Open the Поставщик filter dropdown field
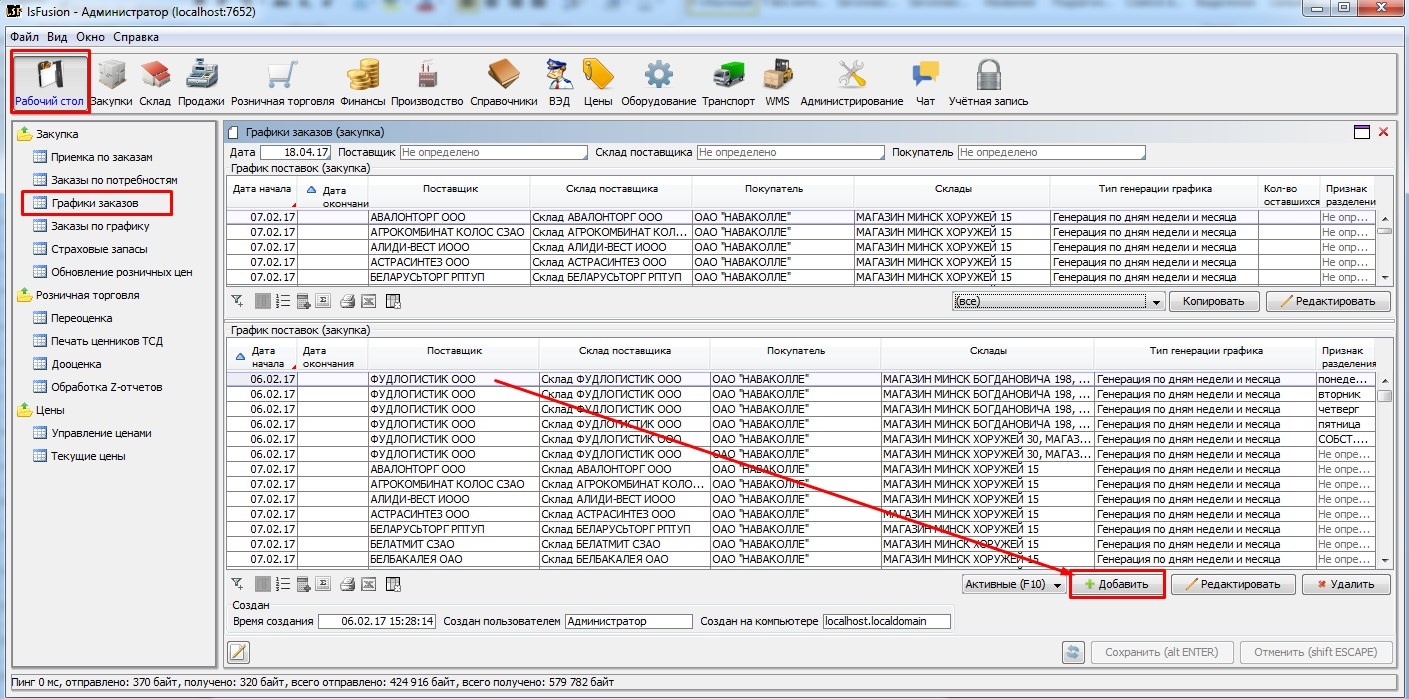Screen dimensions: 1409x699 494,153
